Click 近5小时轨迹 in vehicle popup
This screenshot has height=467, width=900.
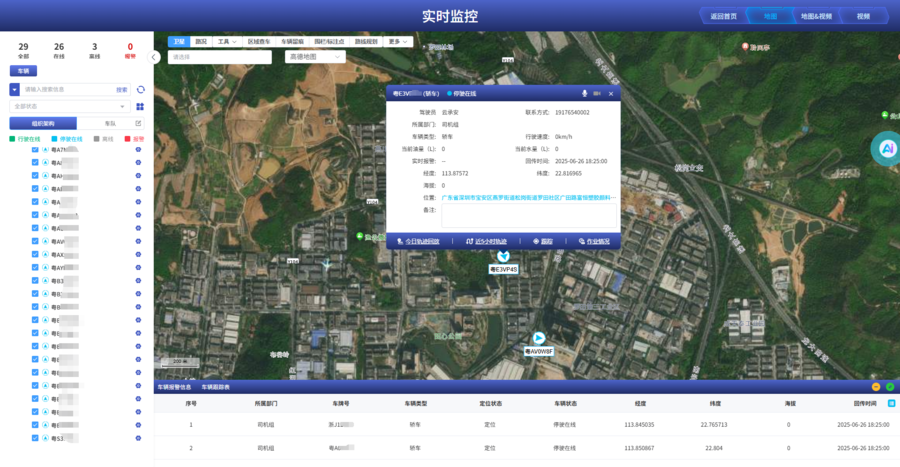(x=487, y=242)
